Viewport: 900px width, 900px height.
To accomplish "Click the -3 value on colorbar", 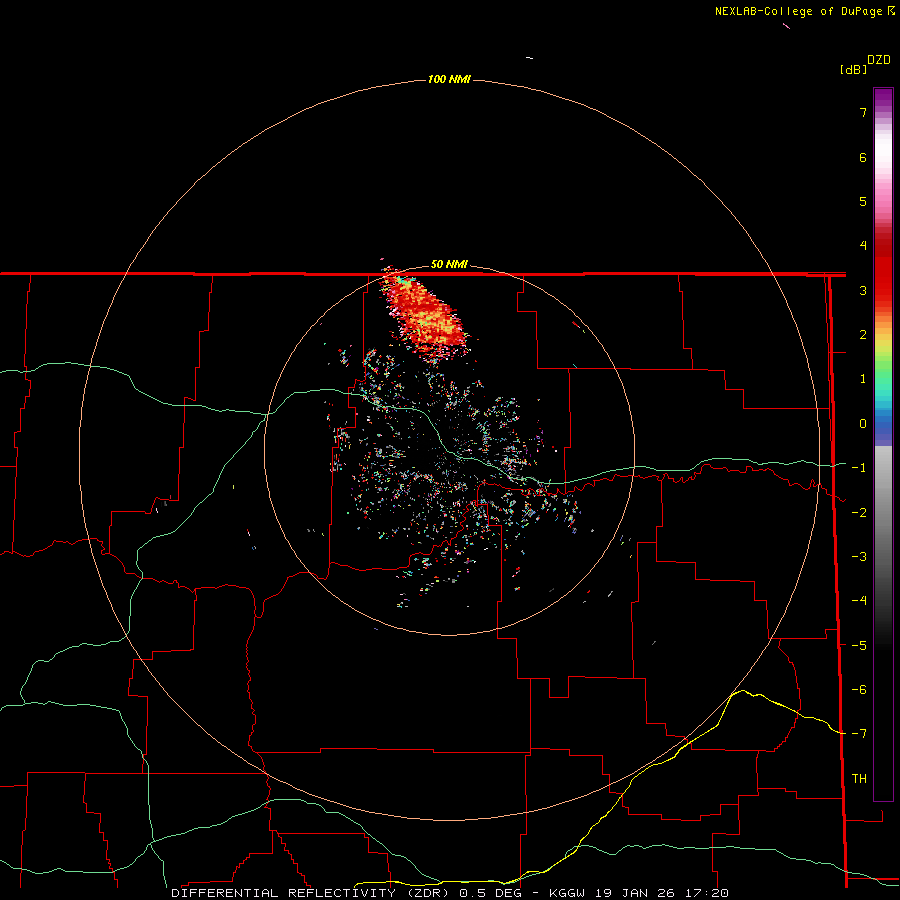I will pyautogui.click(x=859, y=556).
